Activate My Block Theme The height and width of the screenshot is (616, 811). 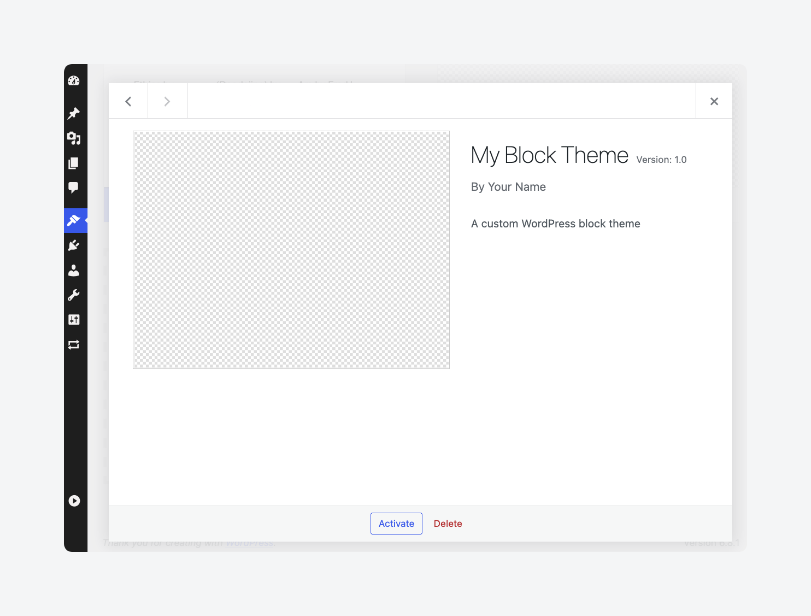point(396,523)
